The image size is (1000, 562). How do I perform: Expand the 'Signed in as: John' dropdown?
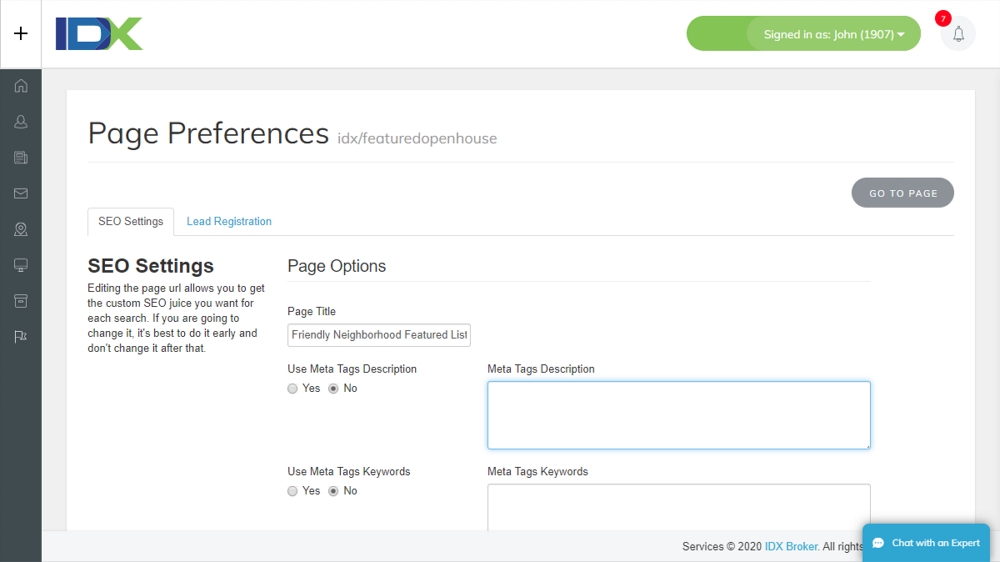(833, 34)
